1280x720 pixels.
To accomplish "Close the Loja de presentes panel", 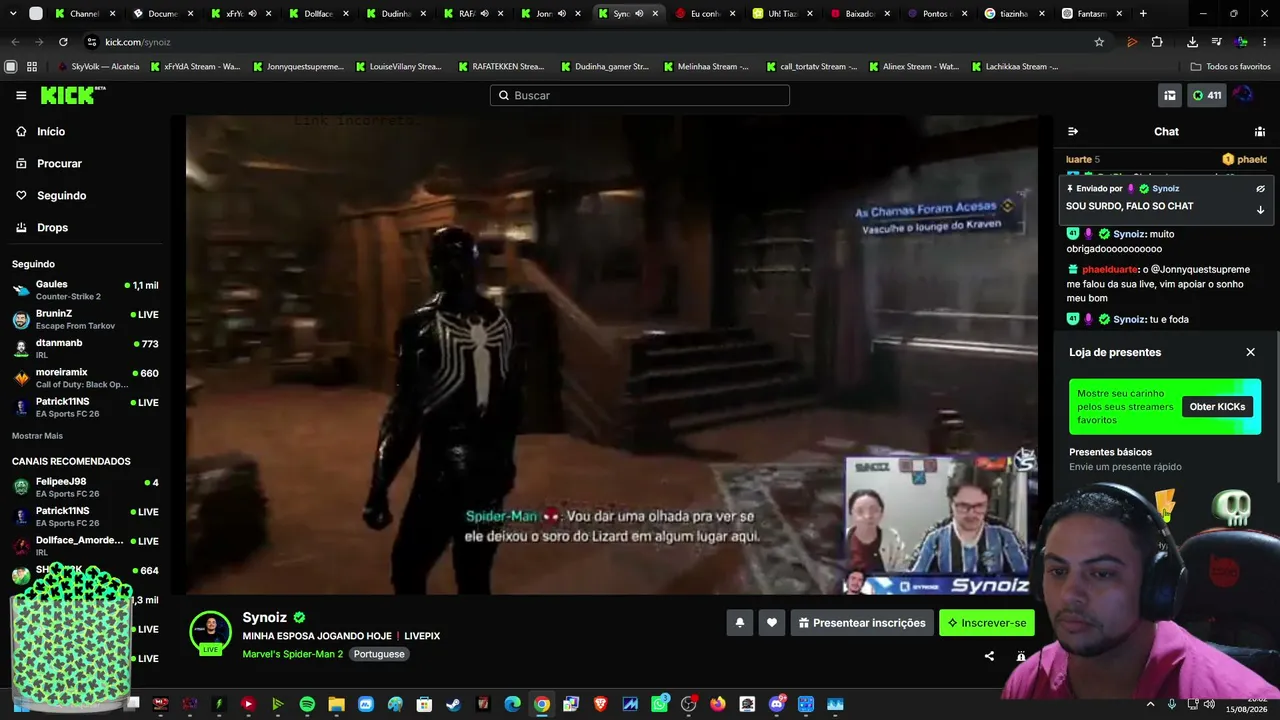I will [x=1250, y=352].
